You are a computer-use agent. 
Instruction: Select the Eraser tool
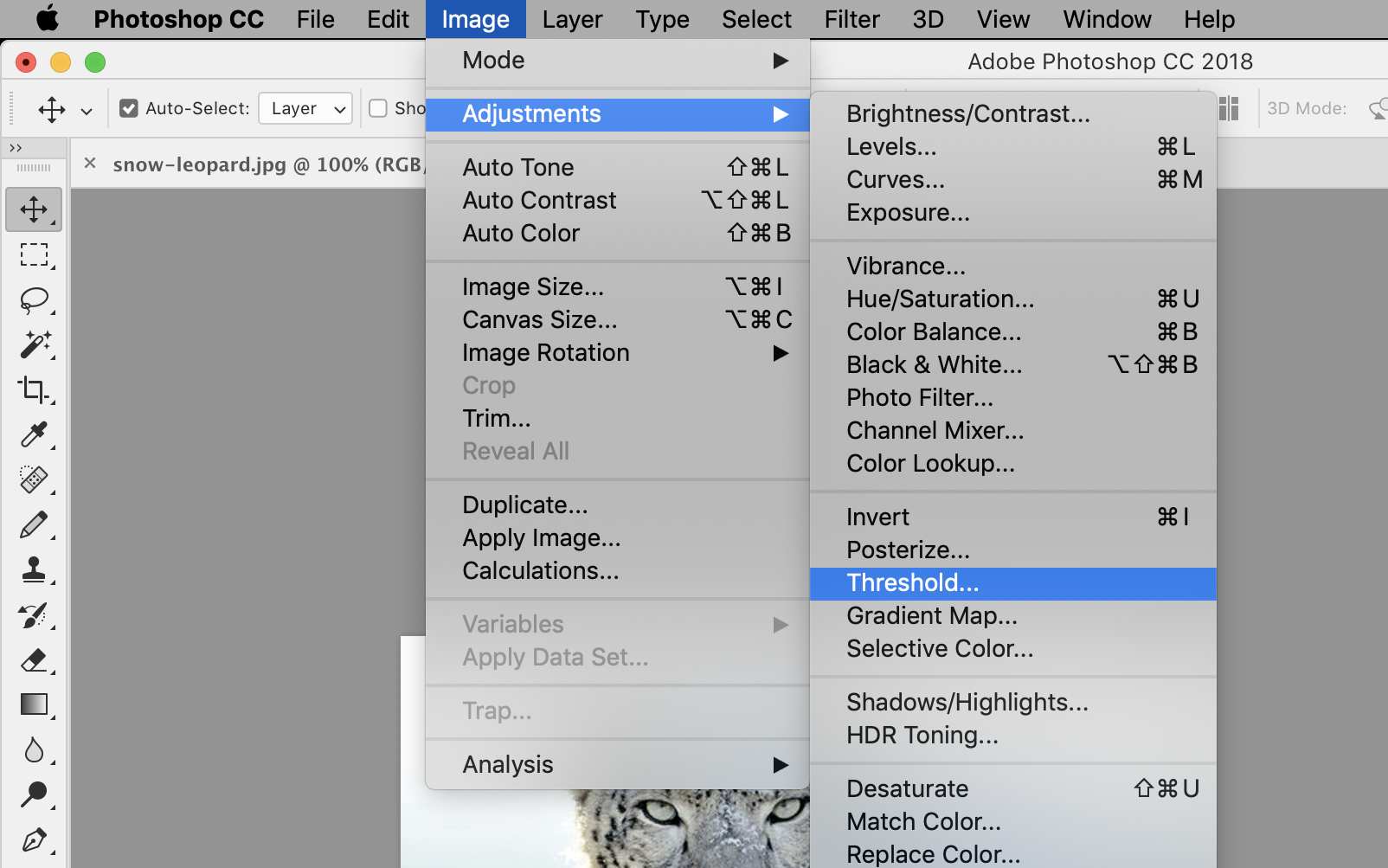click(34, 659)
